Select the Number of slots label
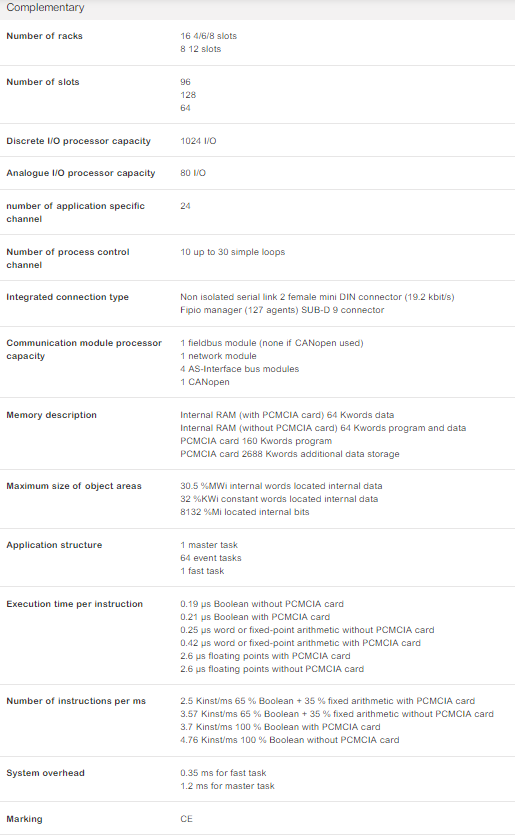 click(43, 82)
